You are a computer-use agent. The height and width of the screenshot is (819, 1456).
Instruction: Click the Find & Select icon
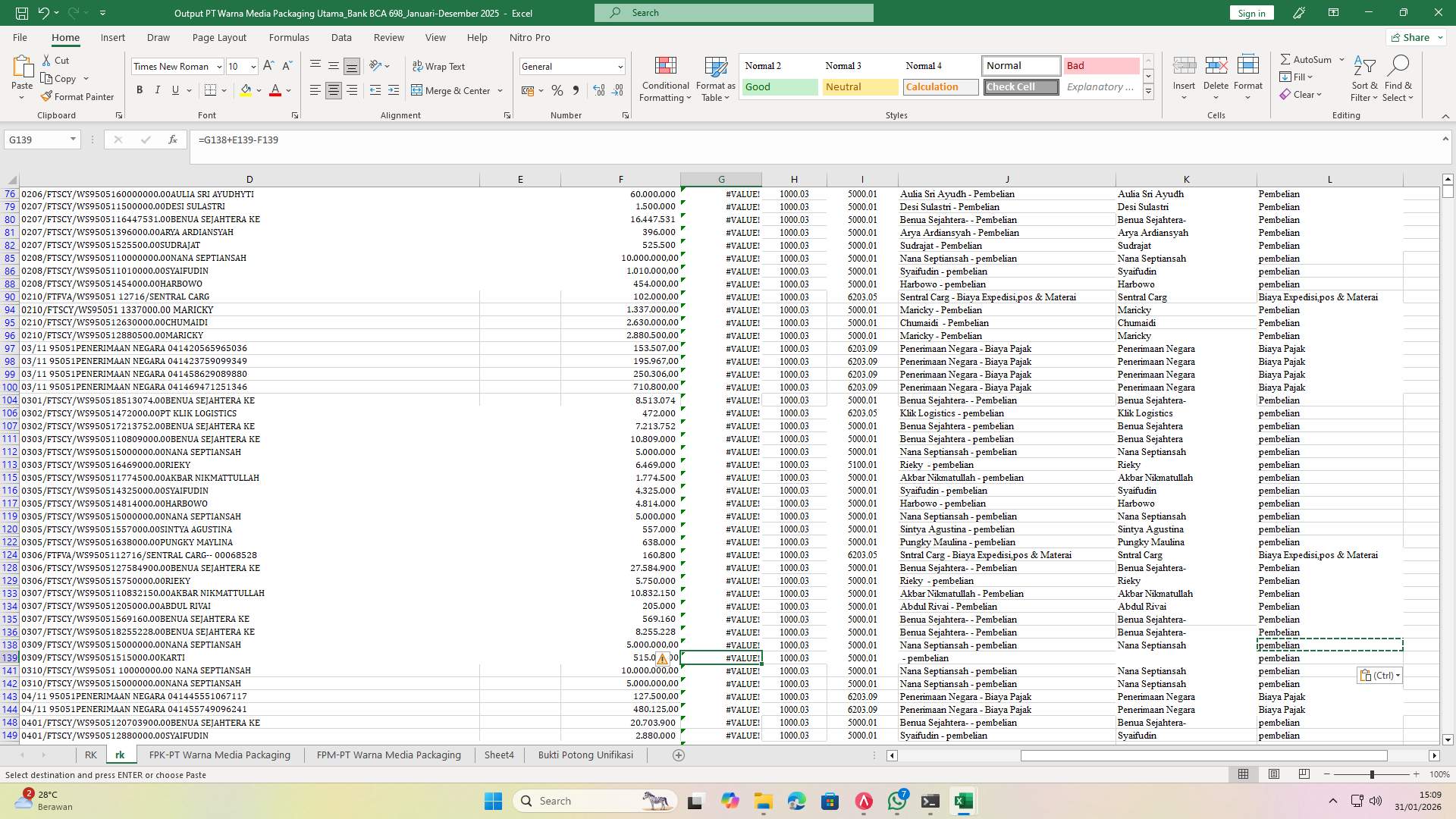(1398, 78)
